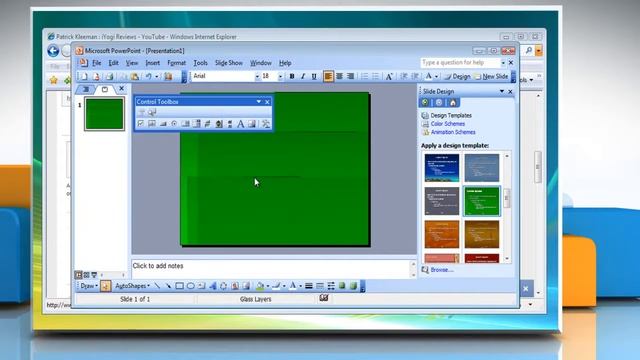Screen dimensions: 640x360
Task: Click the Undo arrow icon
Action: pos(148,76)
